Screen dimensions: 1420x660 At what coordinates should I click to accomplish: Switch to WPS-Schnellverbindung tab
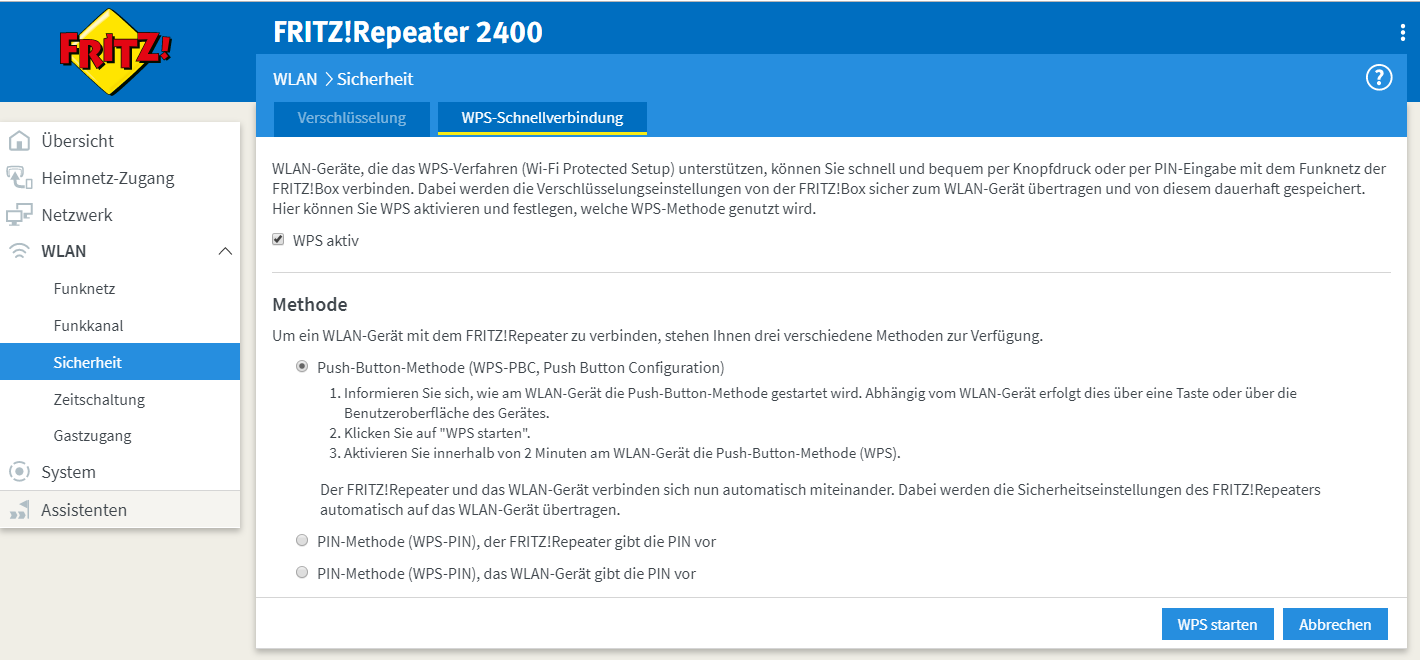[542, 118]
